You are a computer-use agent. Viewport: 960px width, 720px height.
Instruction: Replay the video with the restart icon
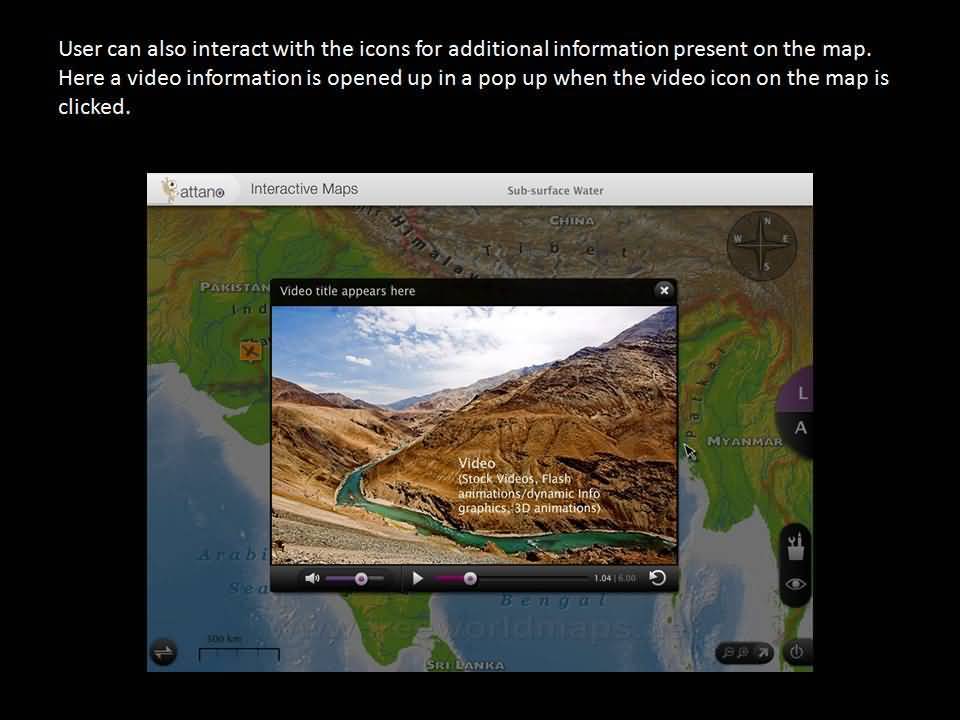[658, 578]
